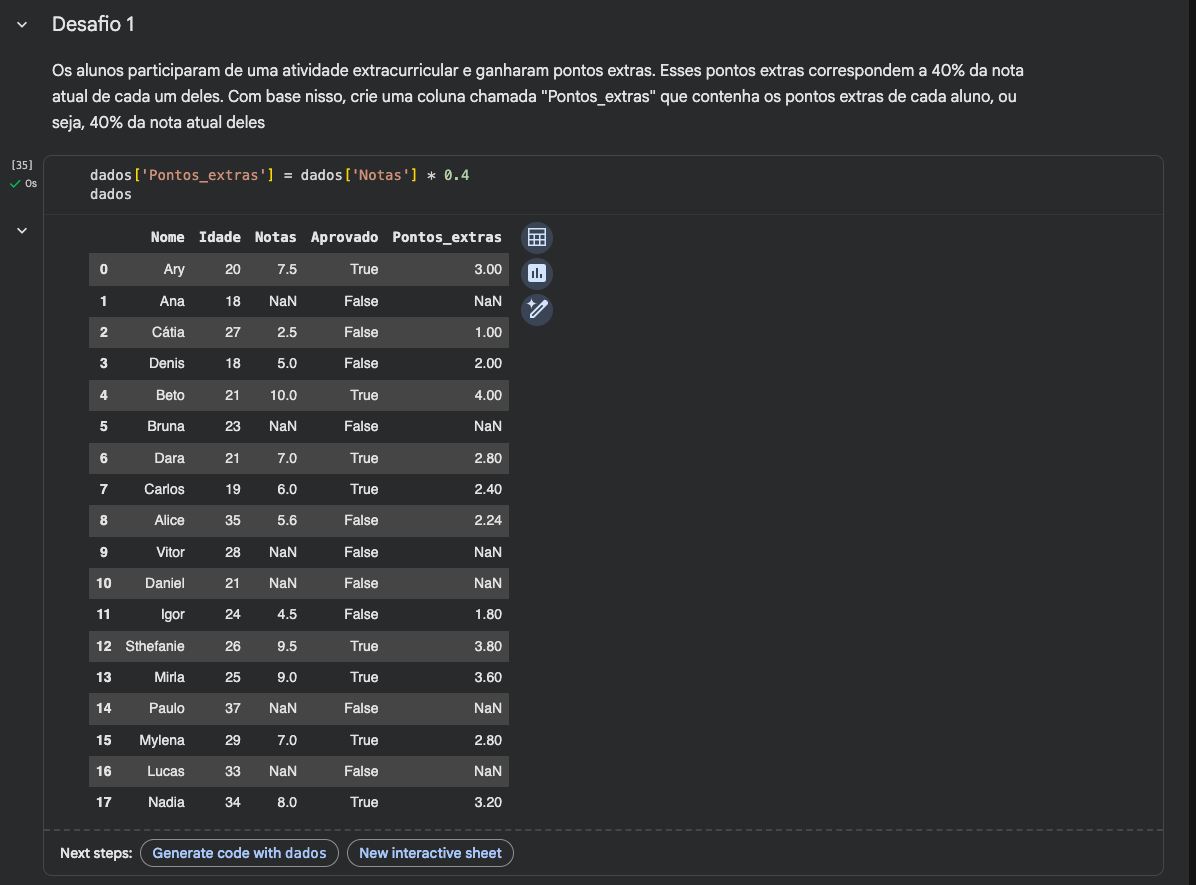Viewport: 1196px width, 885px height.
Task: Collapse the cell output chevron
Action: tap(22, 231)
